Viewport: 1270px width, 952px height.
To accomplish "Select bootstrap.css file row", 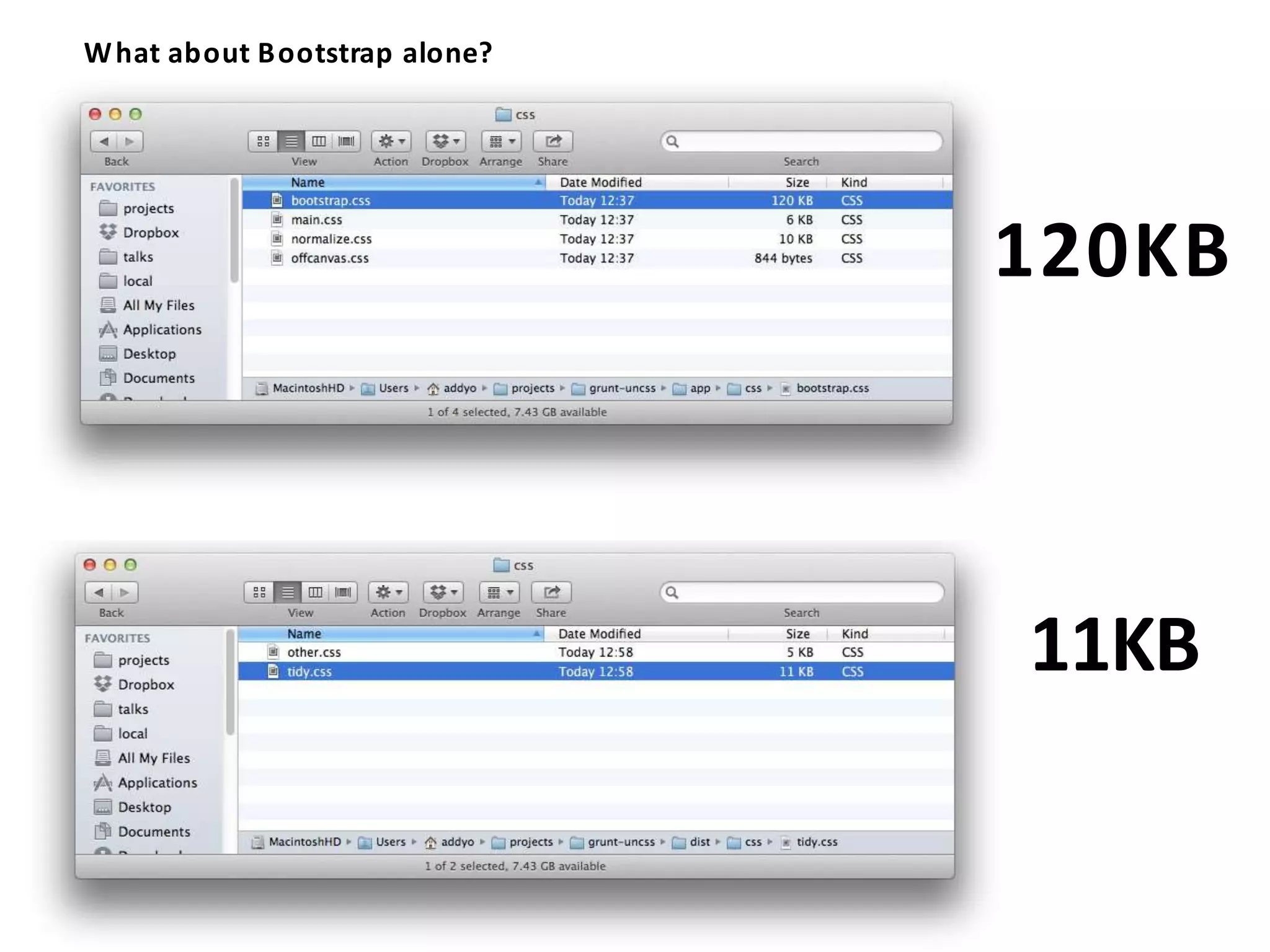I will 597,200.
